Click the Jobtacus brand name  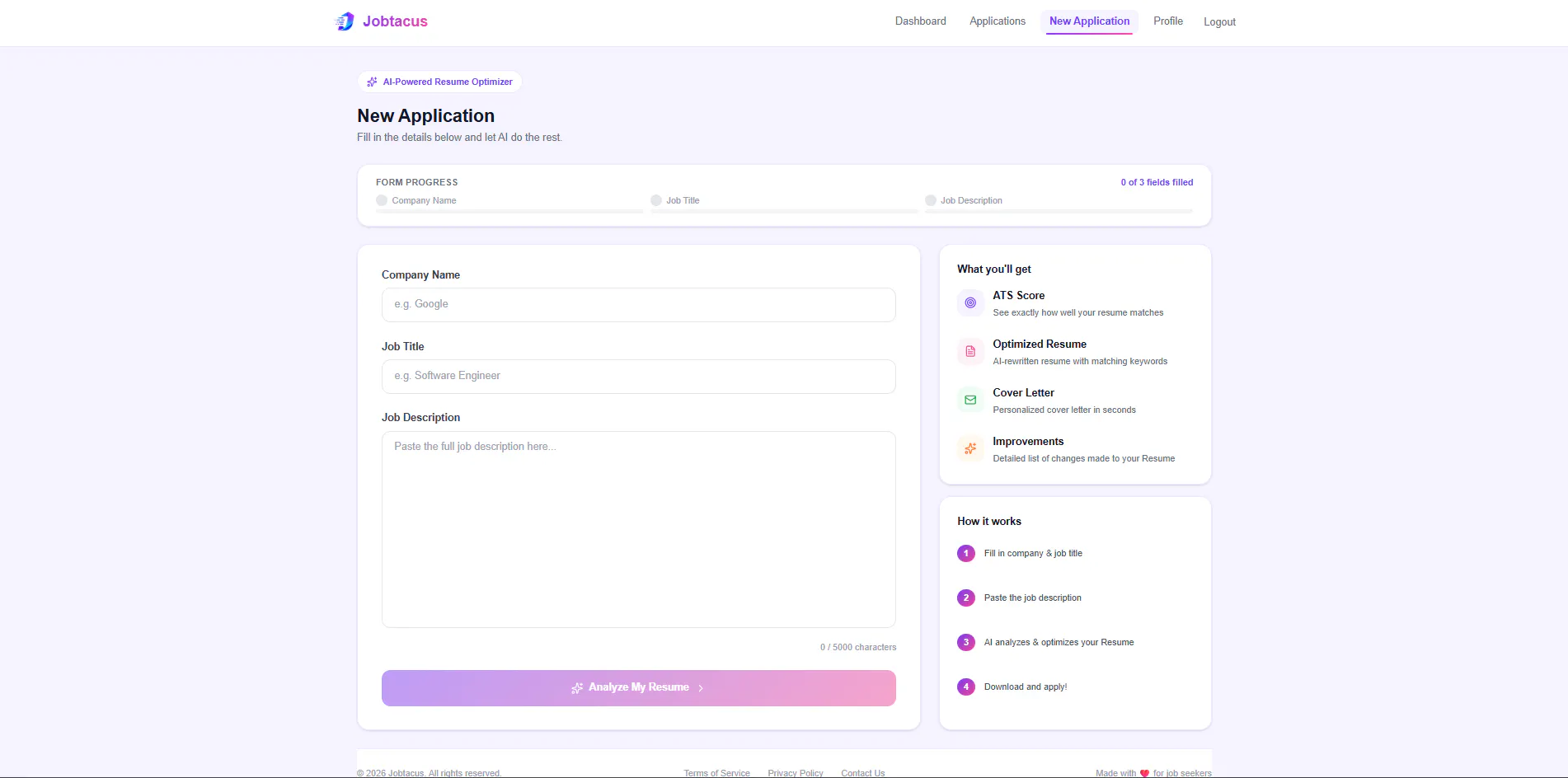(x=395, y=21)
